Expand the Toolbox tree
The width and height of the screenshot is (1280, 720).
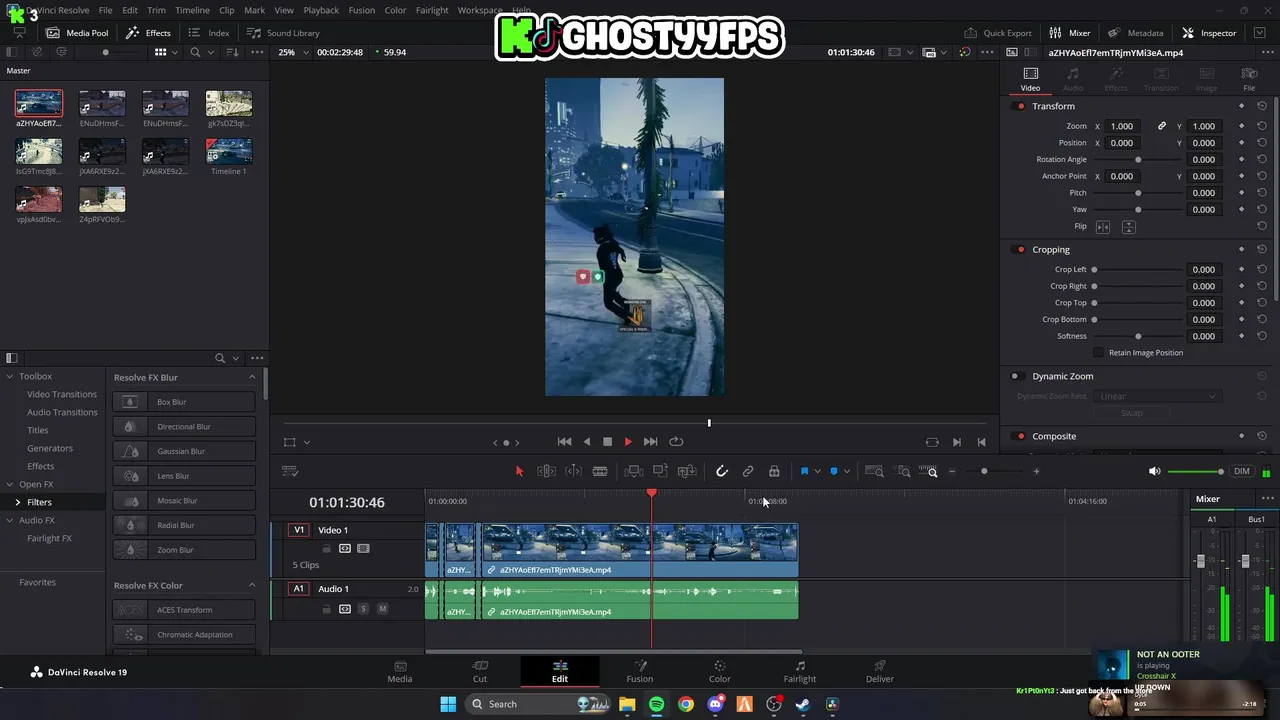(x=9, y=376)
